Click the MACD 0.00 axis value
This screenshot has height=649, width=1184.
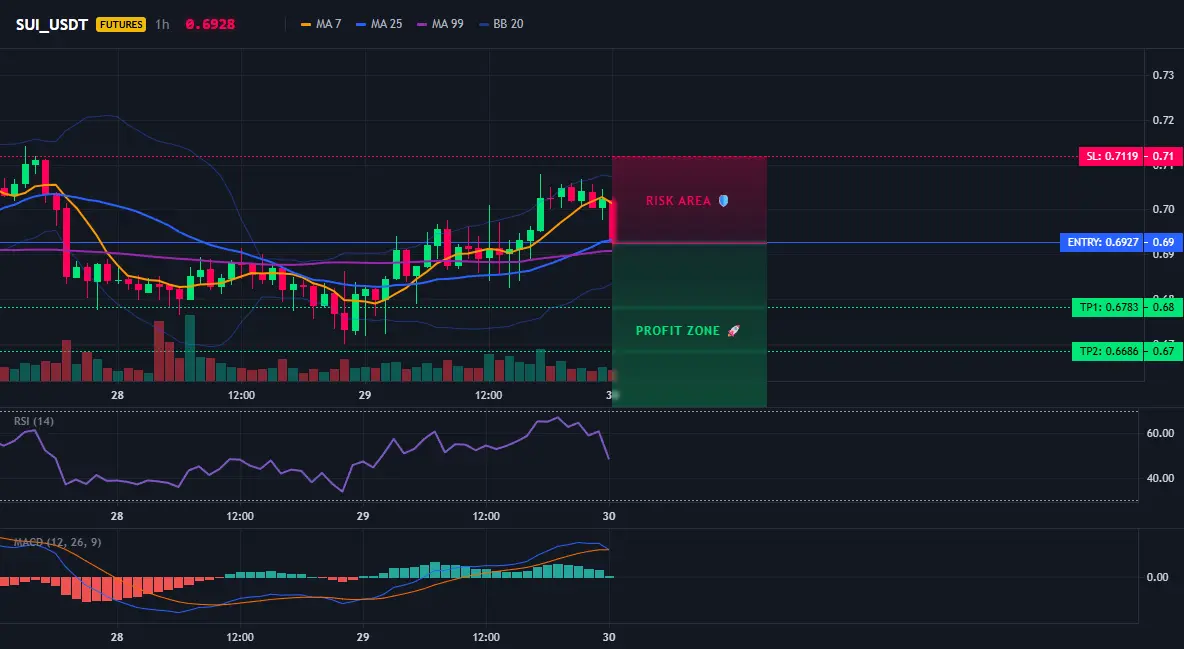[1158, 577]
